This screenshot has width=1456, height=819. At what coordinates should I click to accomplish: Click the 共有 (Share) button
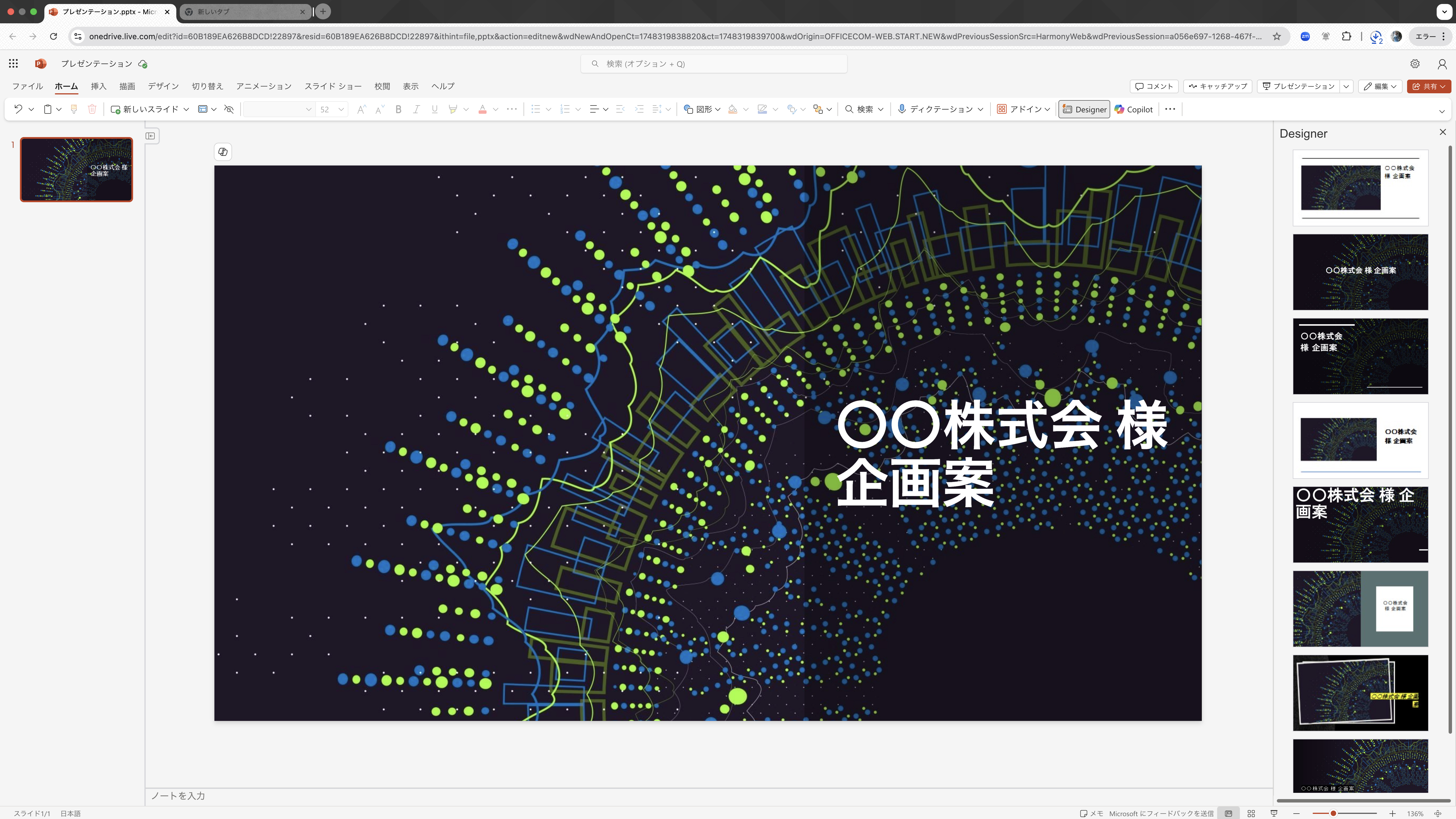click(x=1429, y=86)
